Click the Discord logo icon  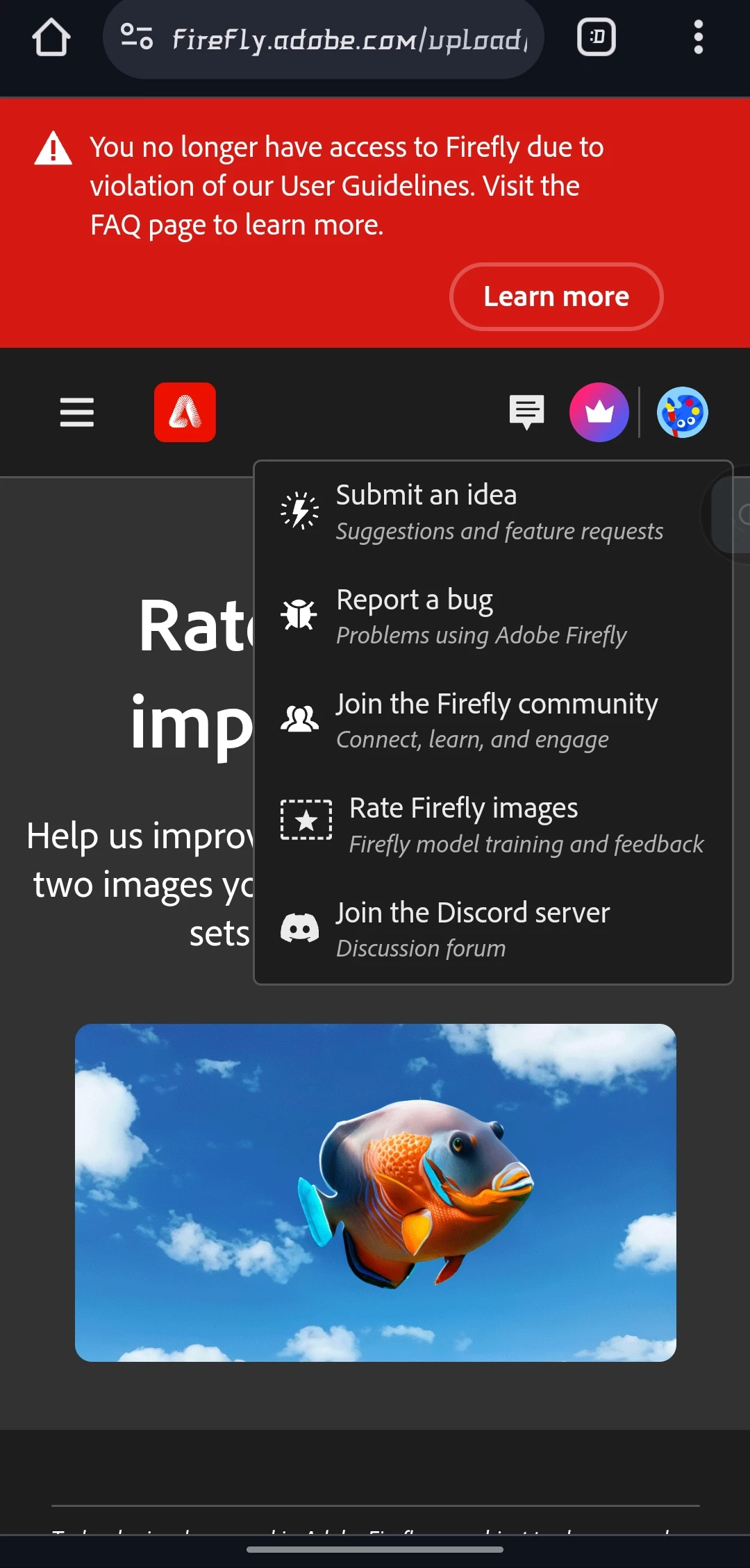pos(299,928)
